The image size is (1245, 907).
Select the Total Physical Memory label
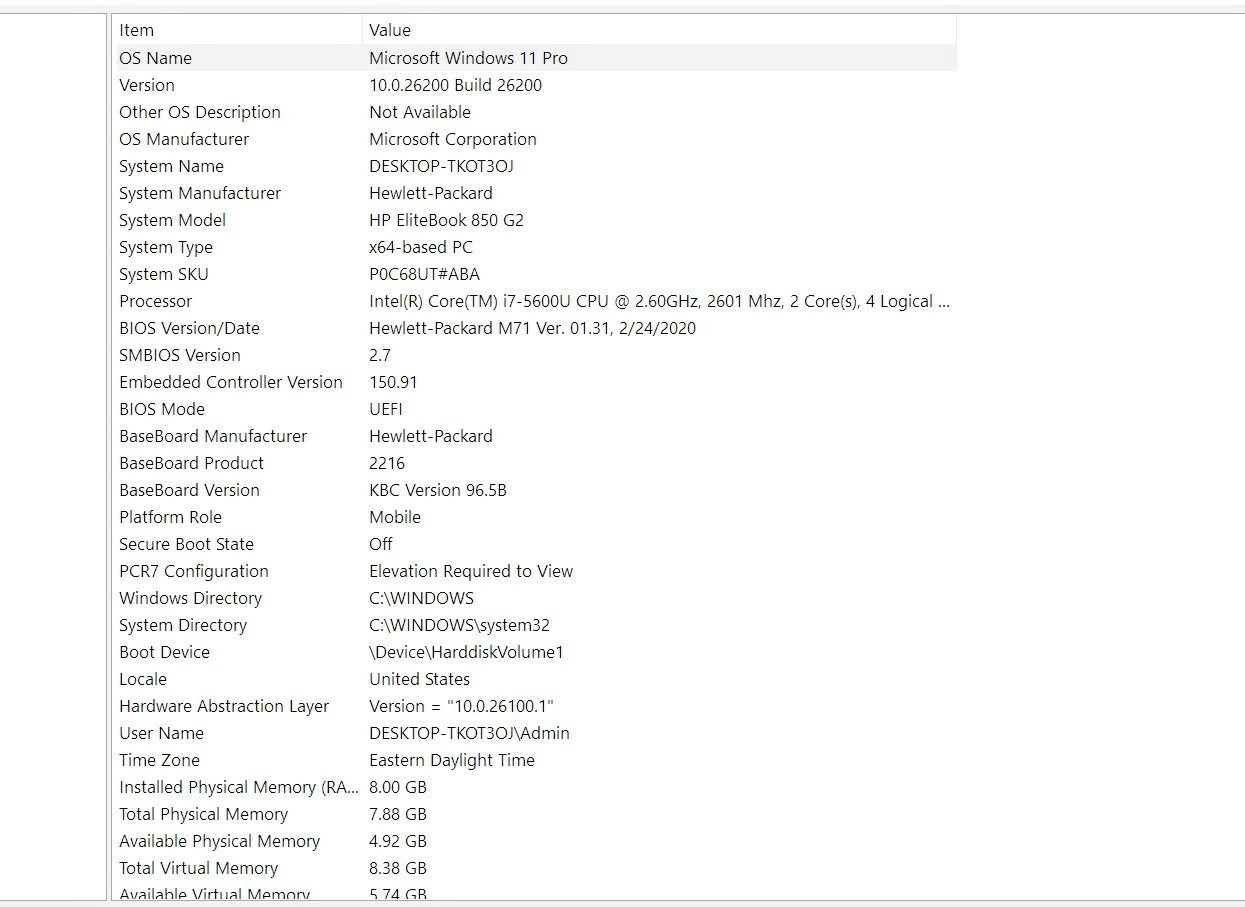203,814
